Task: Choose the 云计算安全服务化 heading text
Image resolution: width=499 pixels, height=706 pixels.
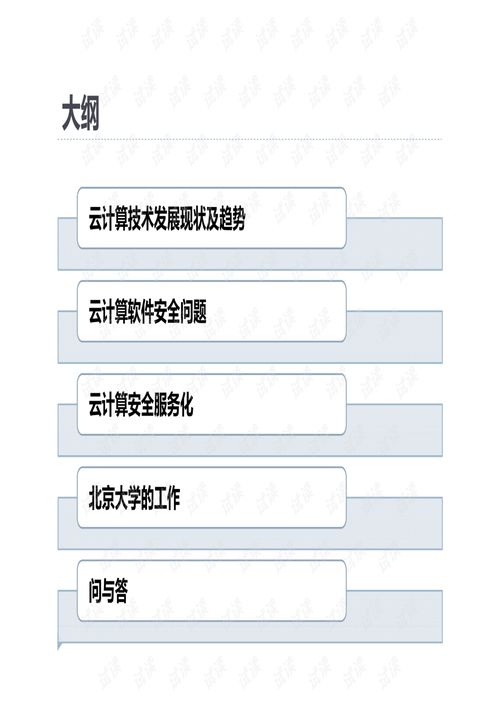Action: tap(141, 405)
